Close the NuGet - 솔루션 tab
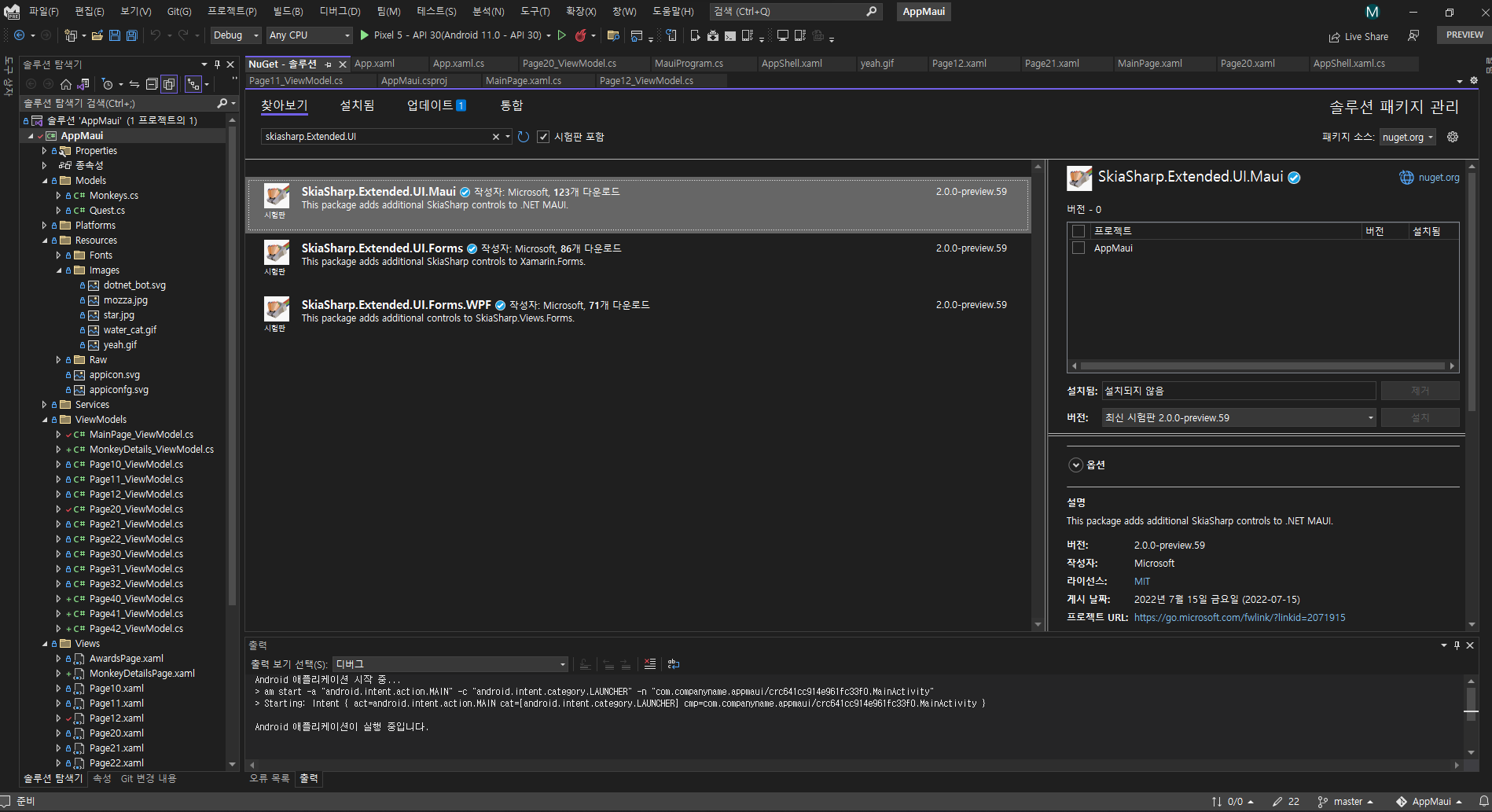This screenshot has width=1492, height=812. (343, 64)
